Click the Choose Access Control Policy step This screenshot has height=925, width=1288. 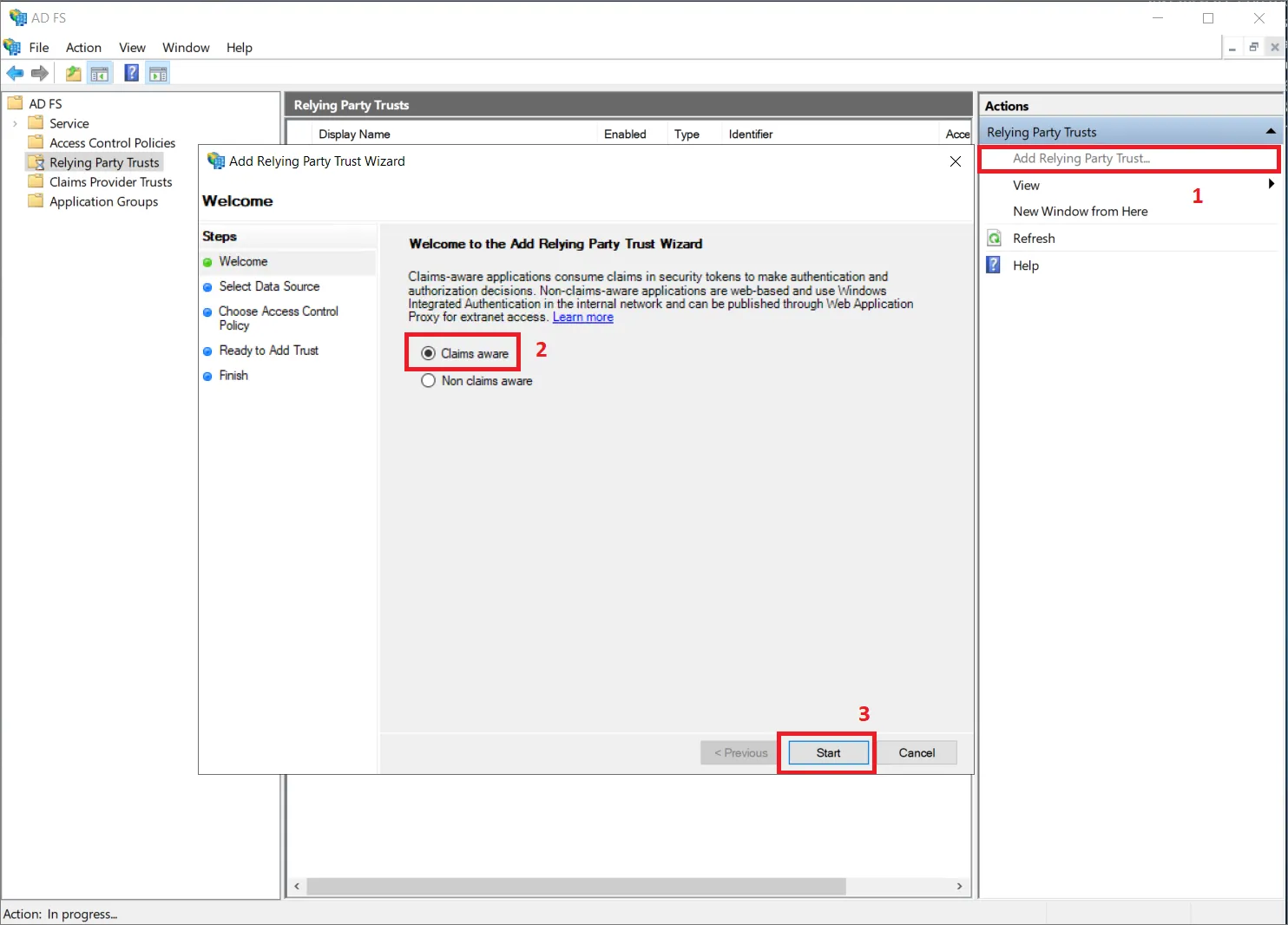tap(279, 318)
